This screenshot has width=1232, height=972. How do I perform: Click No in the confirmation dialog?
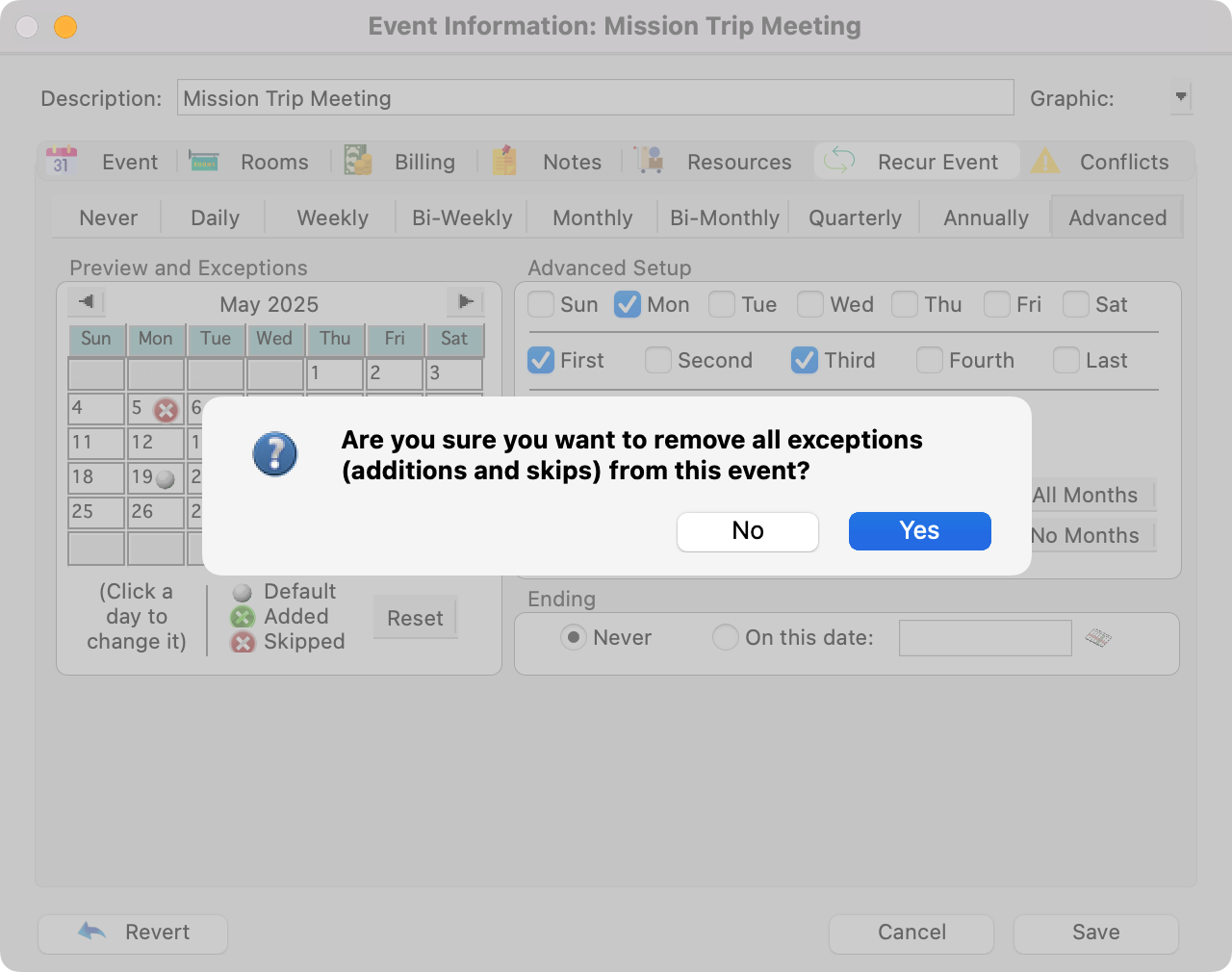pyautogui.click(x=747, y=531)
